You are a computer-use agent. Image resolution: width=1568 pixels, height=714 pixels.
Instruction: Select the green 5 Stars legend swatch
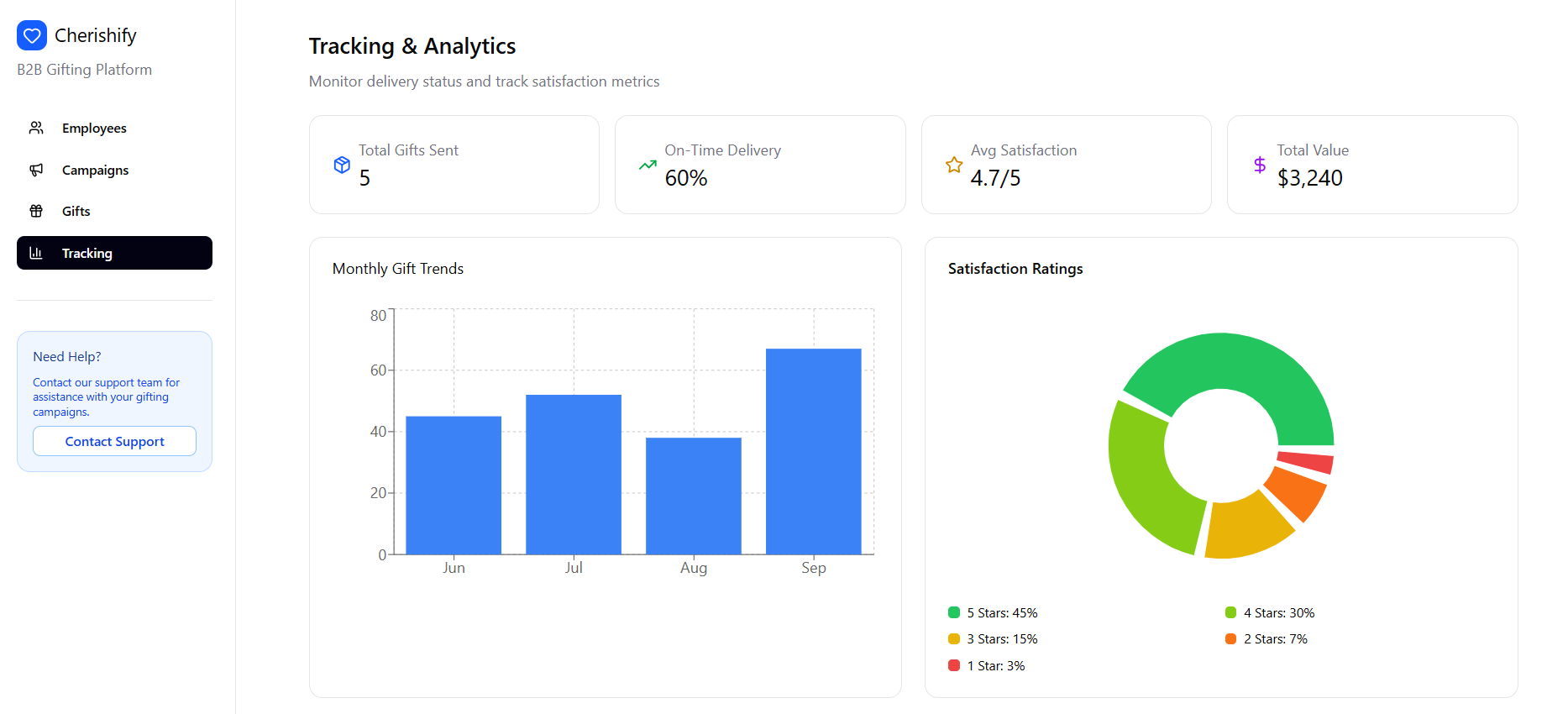954,612
